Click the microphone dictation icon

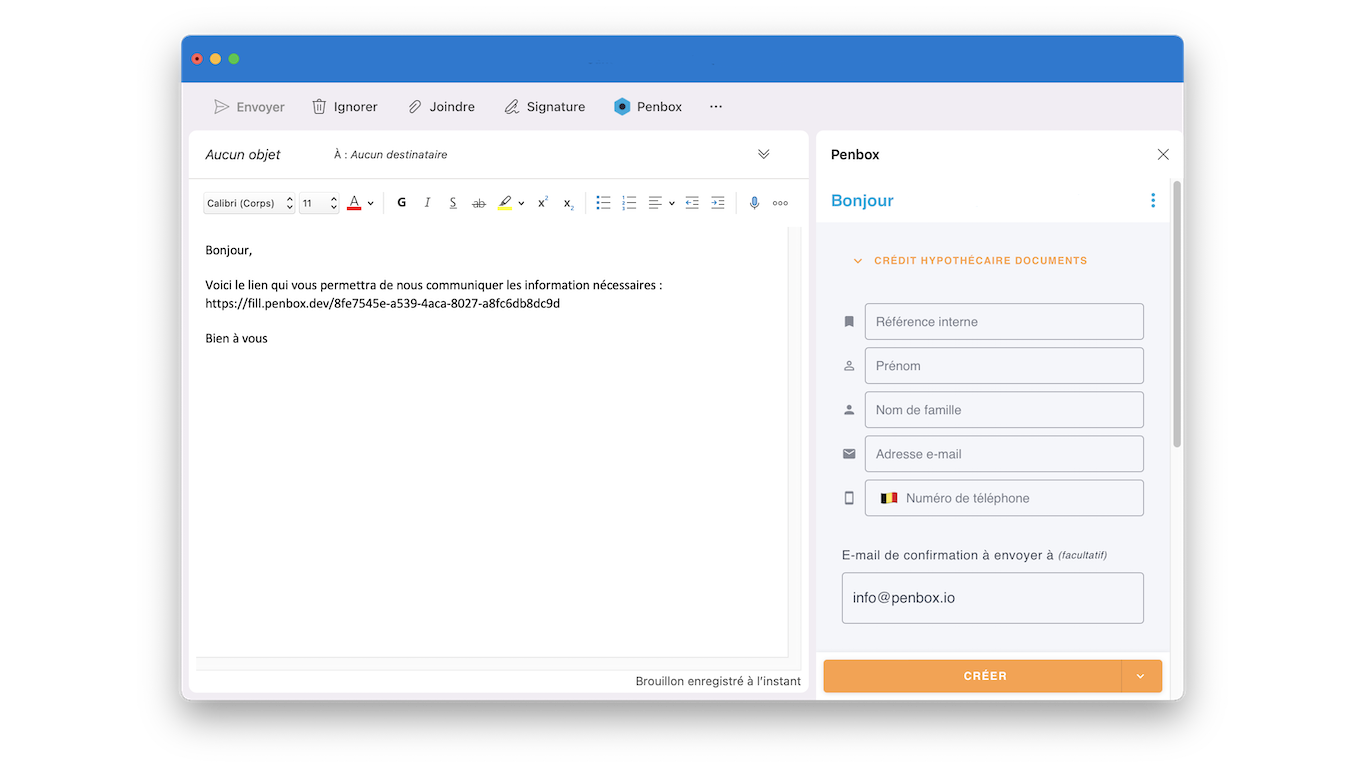pyautogui.click(x=754, y=203)
